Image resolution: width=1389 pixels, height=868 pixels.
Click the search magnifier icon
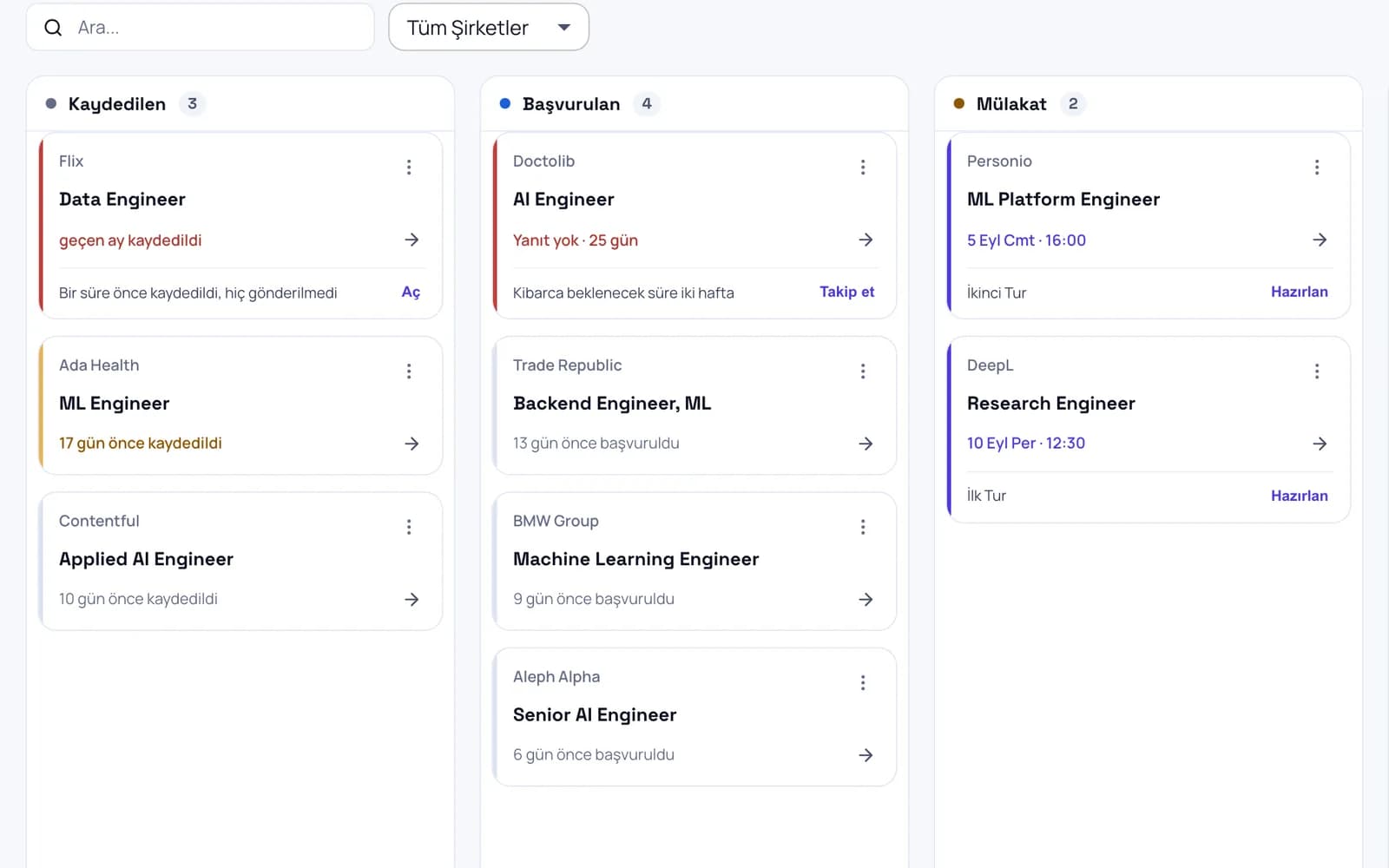pyautogui.click(x=53, y=28)
